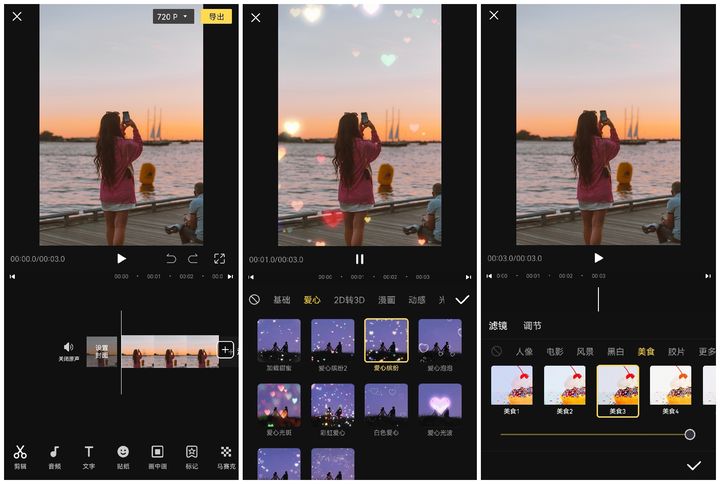Viewport: 720px width, 484px height.
Task: Close the left editor screen
Action: [17, 17]
